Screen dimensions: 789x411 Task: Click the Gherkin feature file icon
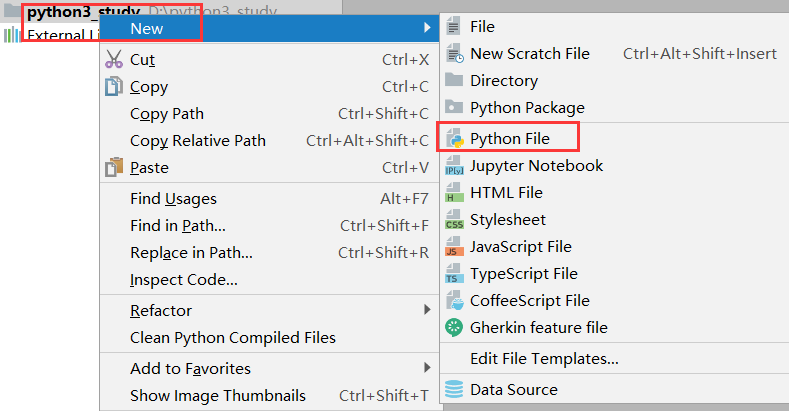pos(455,327)
